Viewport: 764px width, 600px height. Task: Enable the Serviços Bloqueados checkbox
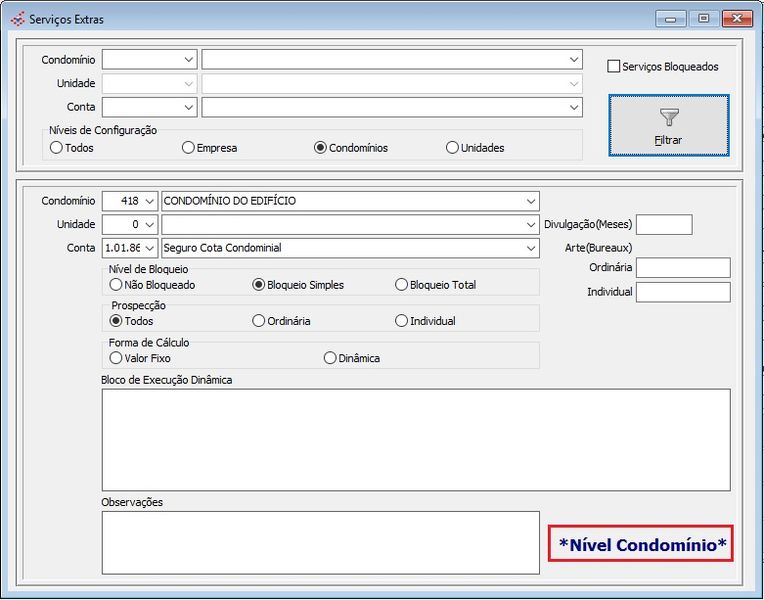pyautogui.click(x=614, y=67)
